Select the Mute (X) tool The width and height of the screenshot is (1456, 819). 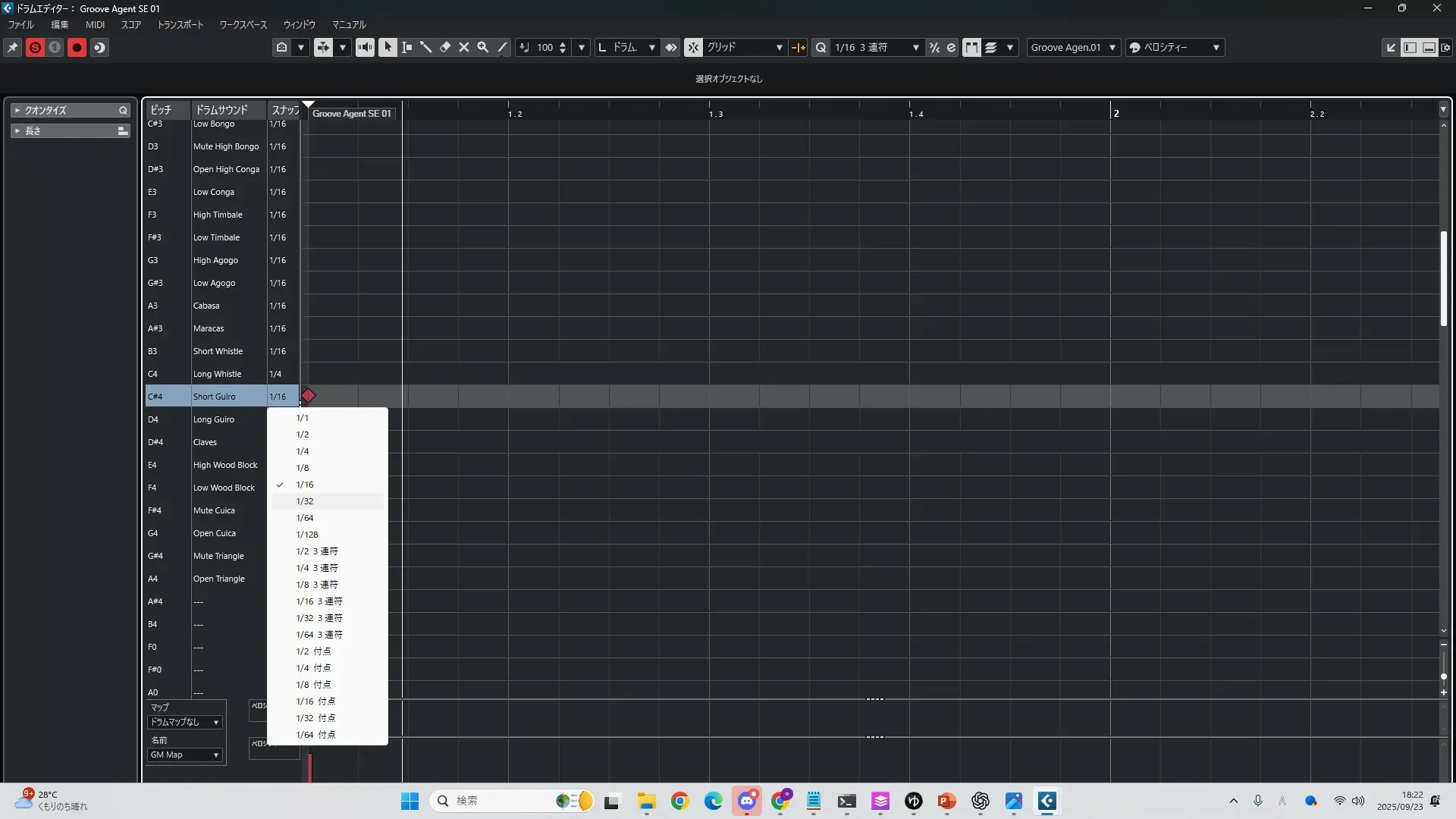point(464,47)
